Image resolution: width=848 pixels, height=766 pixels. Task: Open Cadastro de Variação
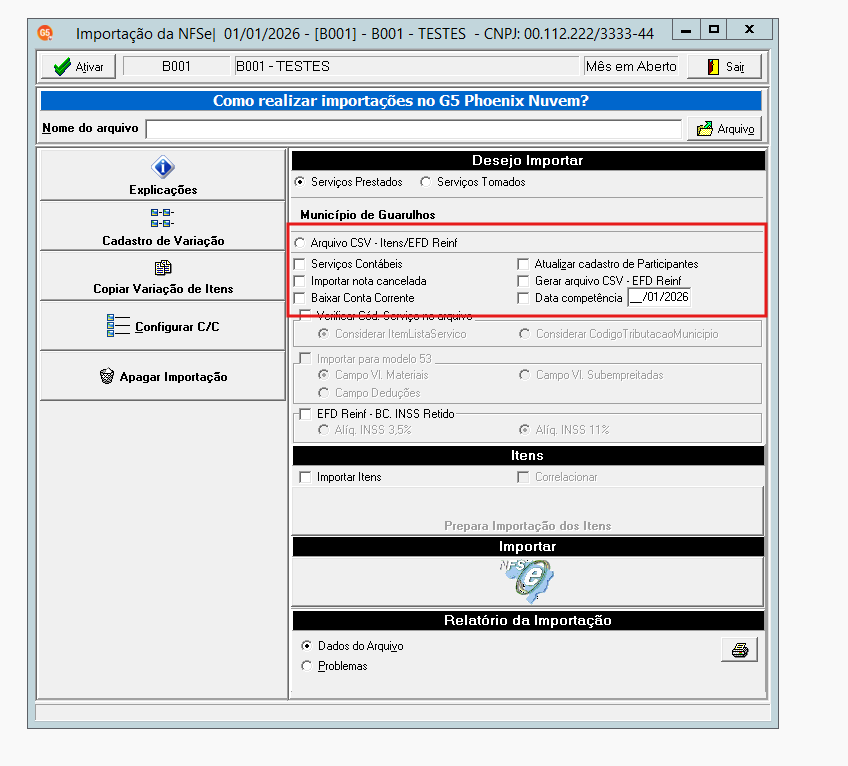click(x=163, y=226)
